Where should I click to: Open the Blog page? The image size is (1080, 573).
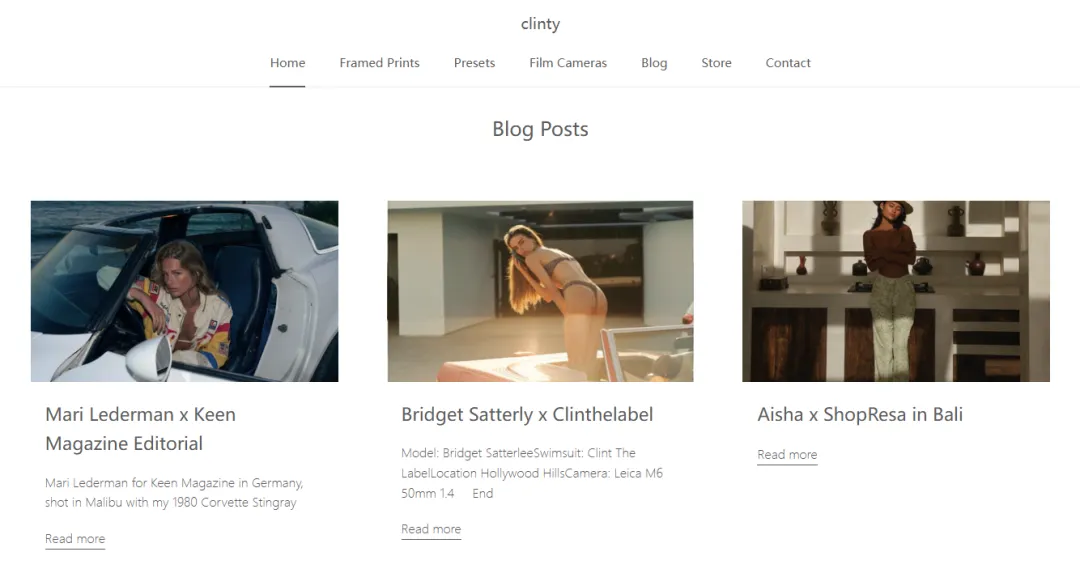coord(654,63)
